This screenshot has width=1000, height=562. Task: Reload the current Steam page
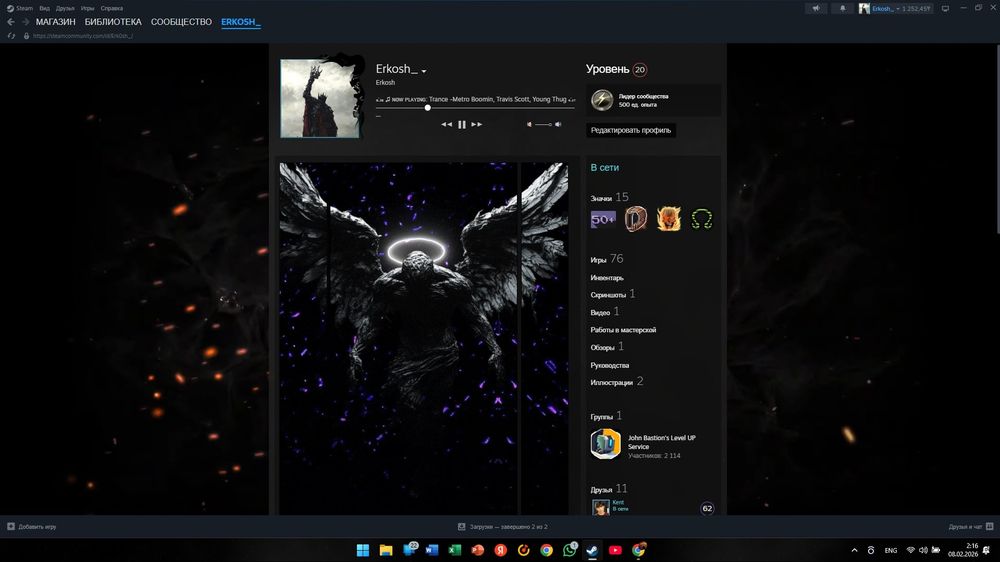[11, 36]
